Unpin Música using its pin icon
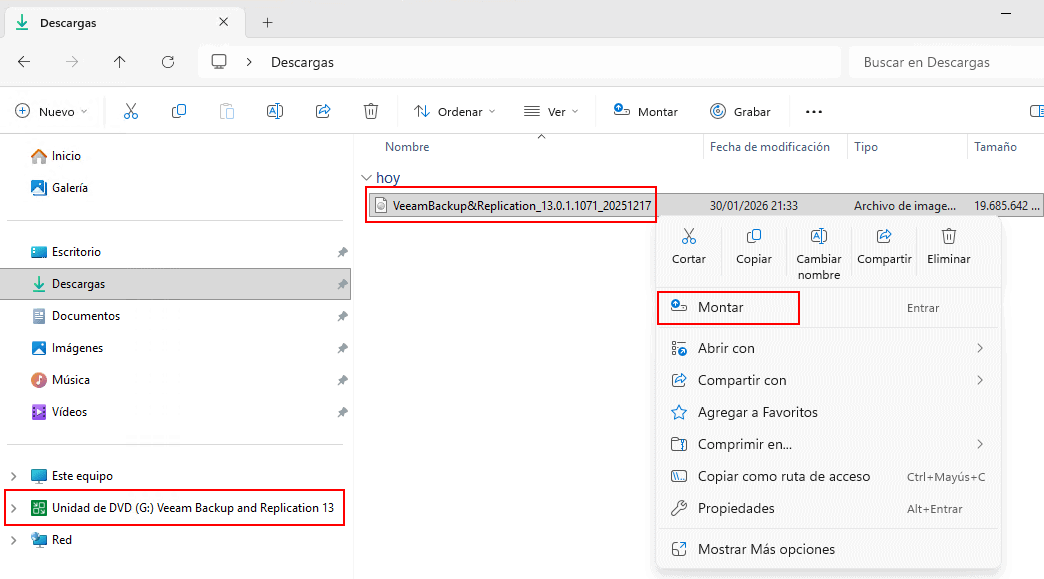This screenshot has height=579, width=1044. [342, 380]
